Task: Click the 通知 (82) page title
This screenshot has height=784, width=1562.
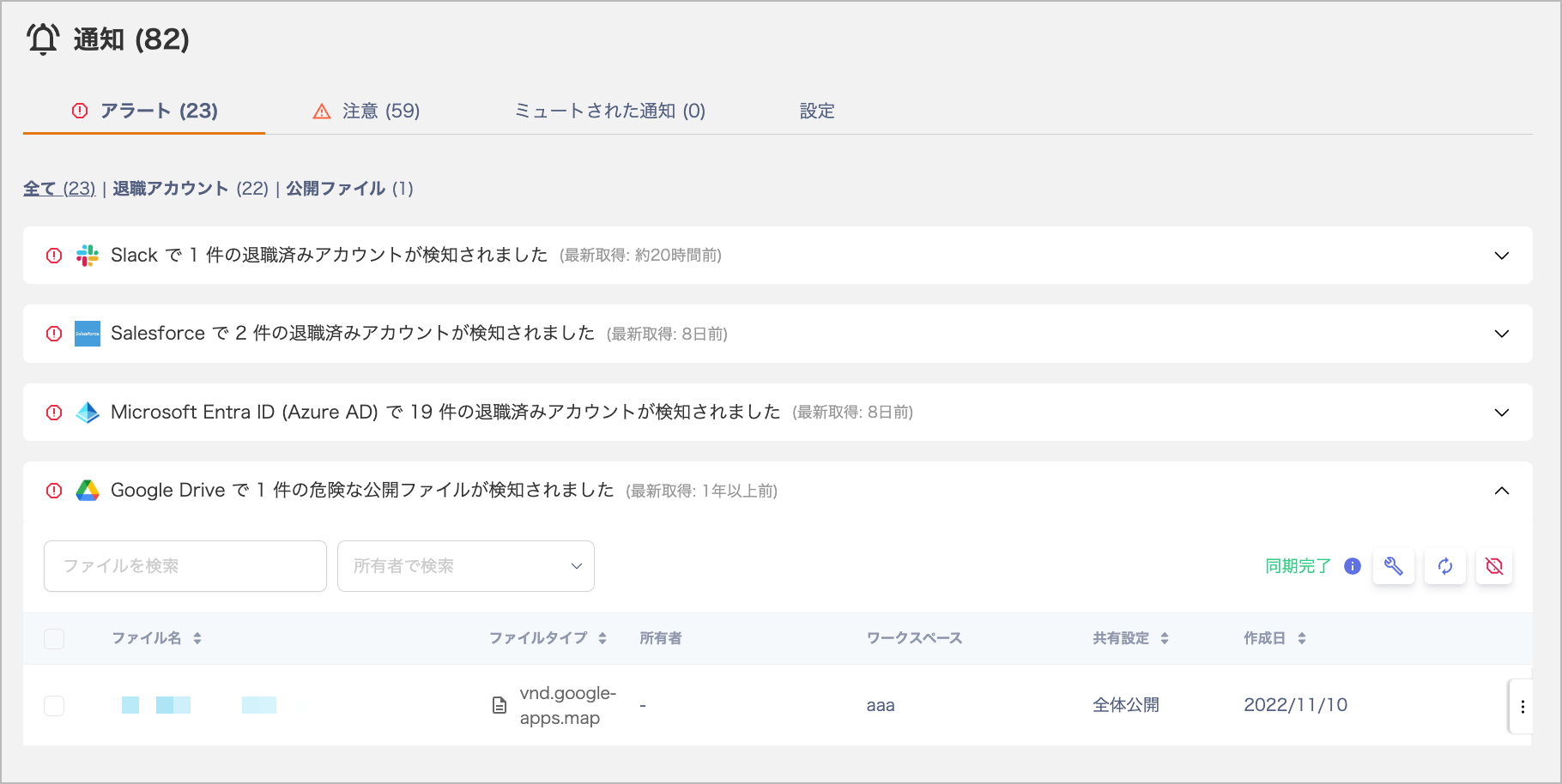Action: click(131, 39)
